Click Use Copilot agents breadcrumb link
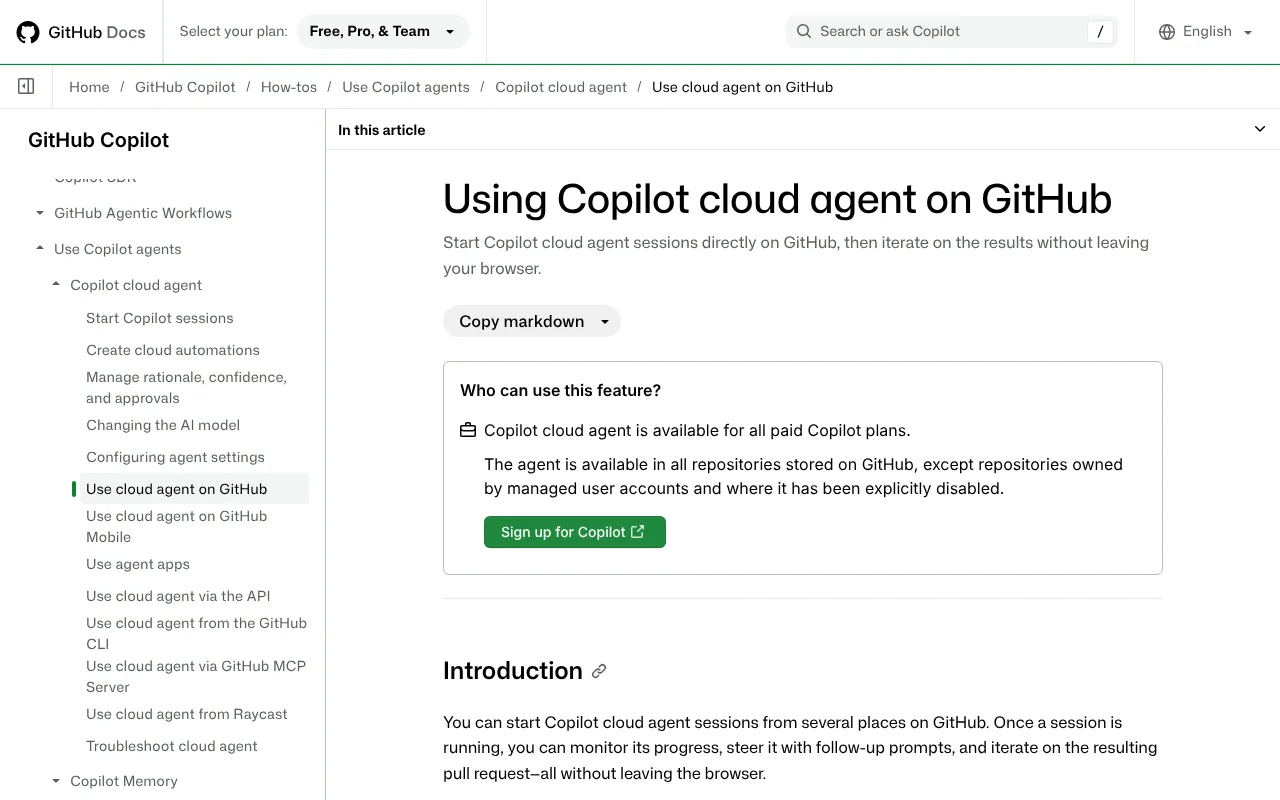Image resolution: width=1280 pixels, height=800 pixels. tap(406, 87)
